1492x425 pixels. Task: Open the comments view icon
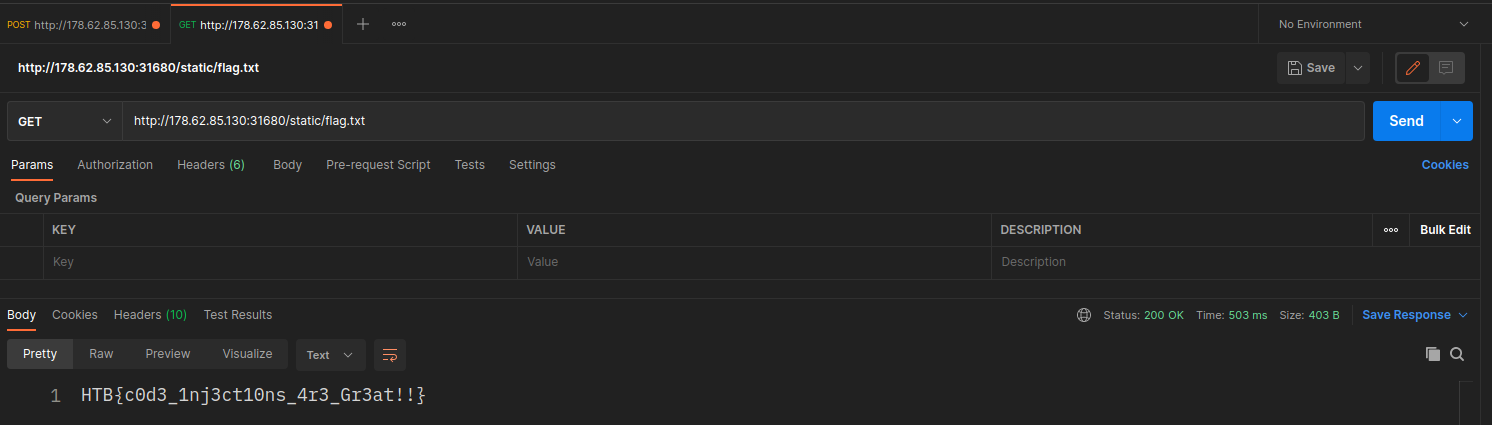(x=1446, y=68)
